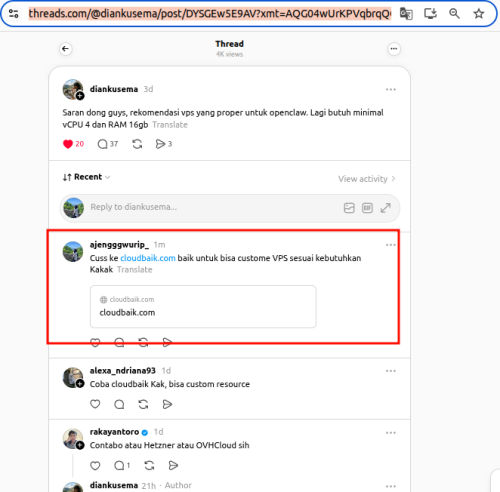Share alexa_ndriana93 reply
Viewport: 500px width, 492px height.
(x=167, y=404)
